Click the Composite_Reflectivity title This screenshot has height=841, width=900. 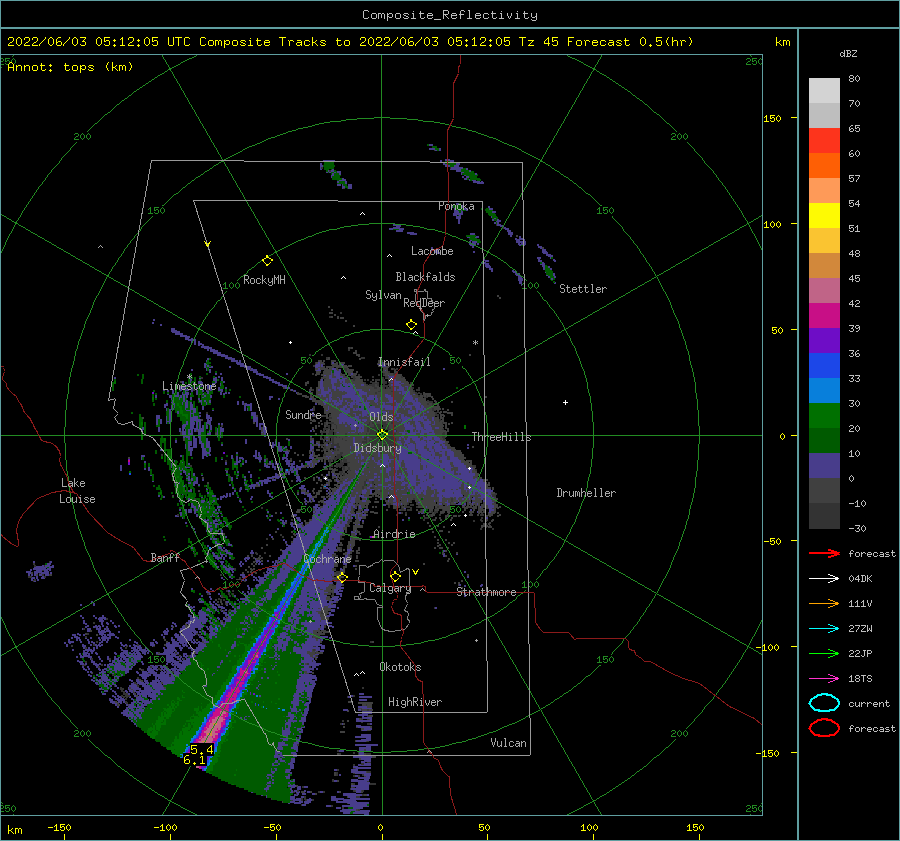pyautogui.click(x=450, y=15)
